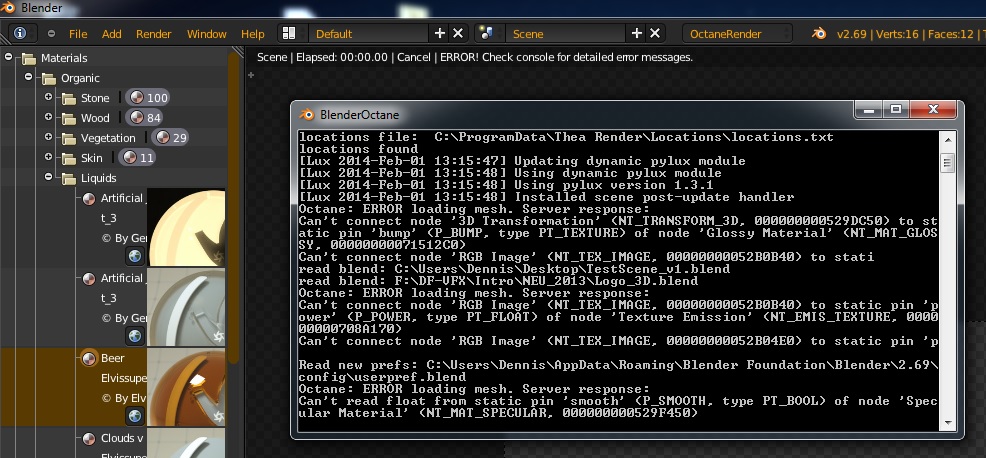986x458 pixels.
Task: Click the sphere icon beside Beer material
Action: pyautogui.click(x=89, y=359)
